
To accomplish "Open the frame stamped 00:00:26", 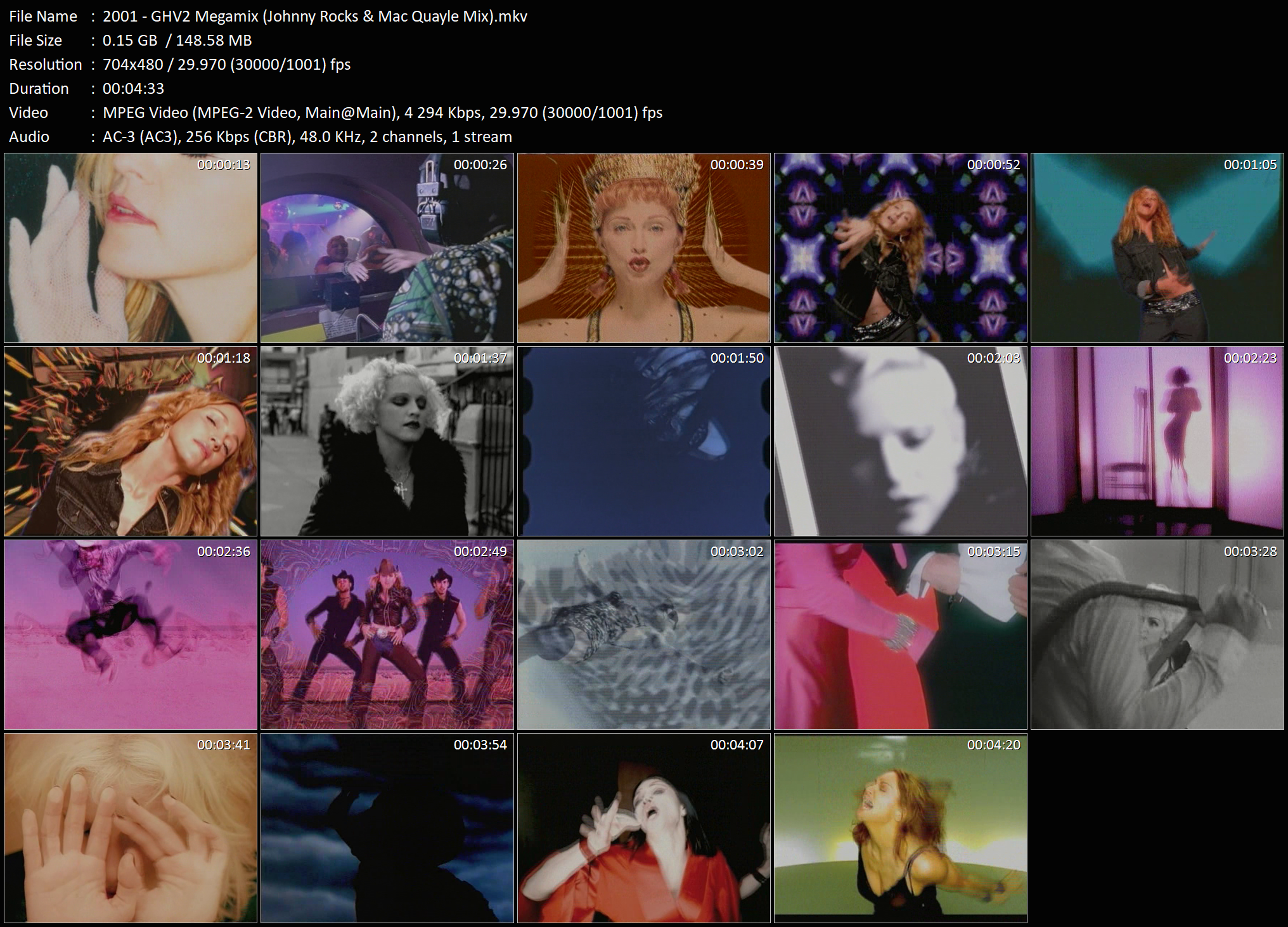I will pos(387,248).
